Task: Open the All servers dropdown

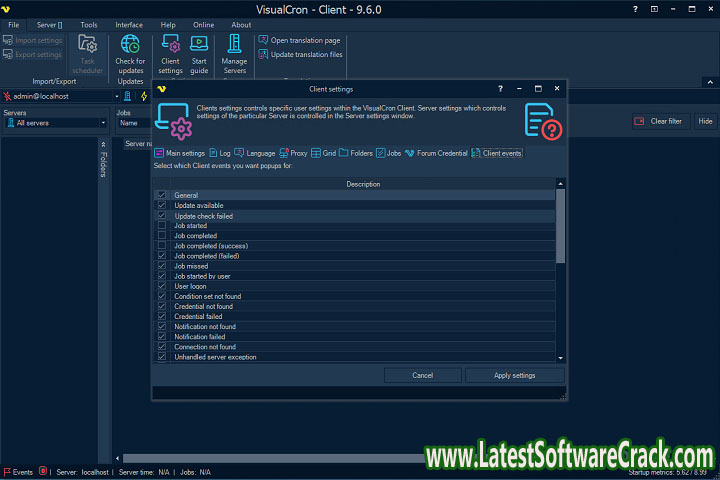Action: point(103,123)
